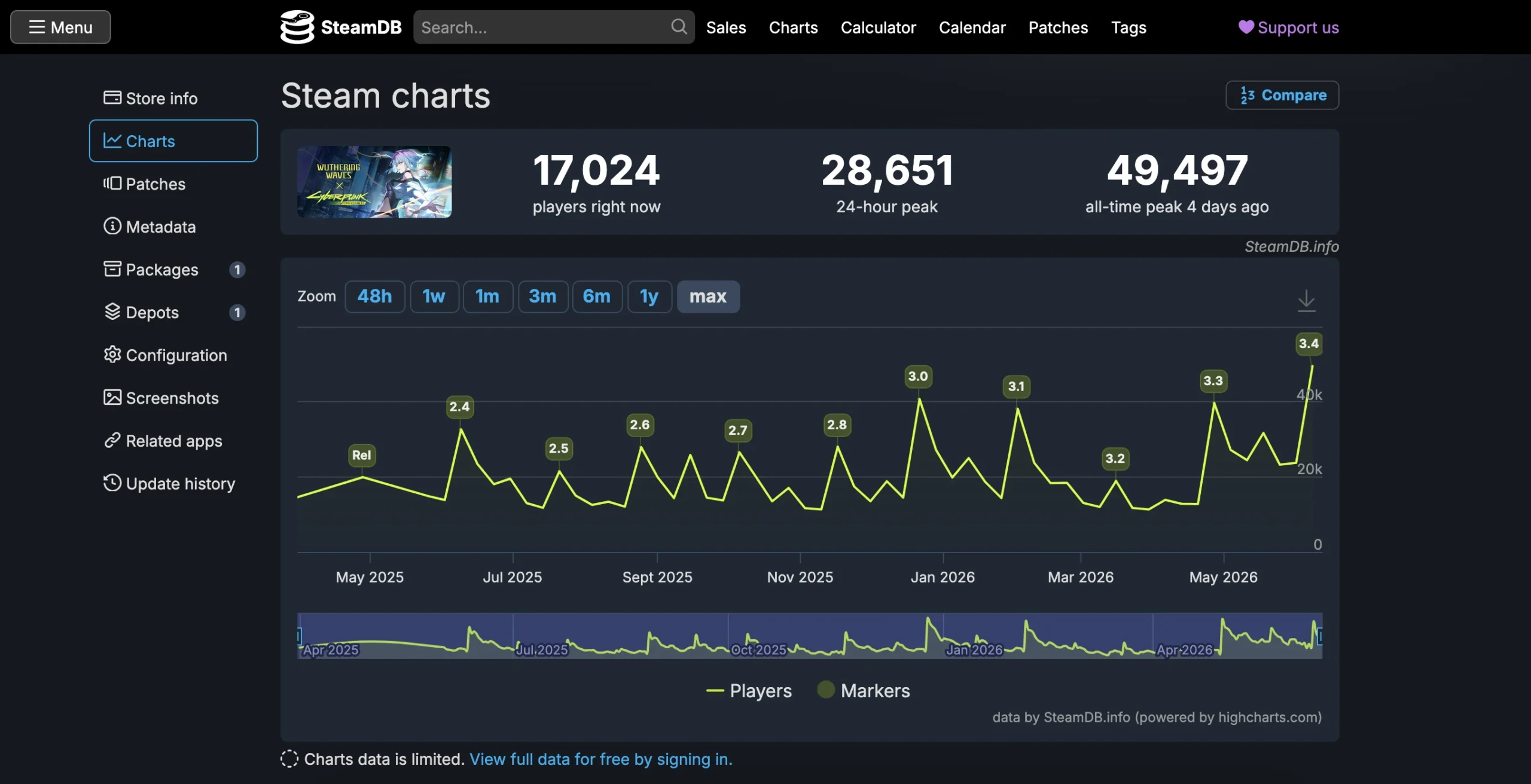Click the 2.5 version marker
Viewport: 1531px width, 784px height.
[x=559, y=449]
